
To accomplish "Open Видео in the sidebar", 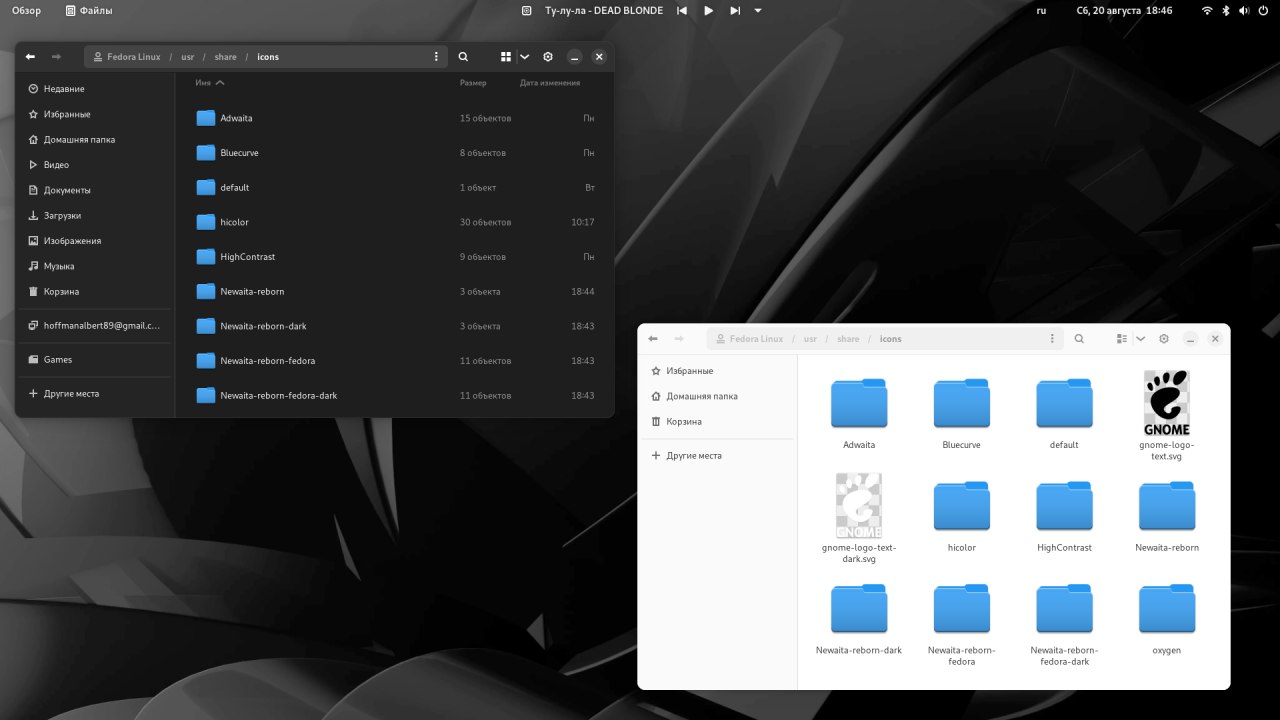I will click(x=95, y=165).
